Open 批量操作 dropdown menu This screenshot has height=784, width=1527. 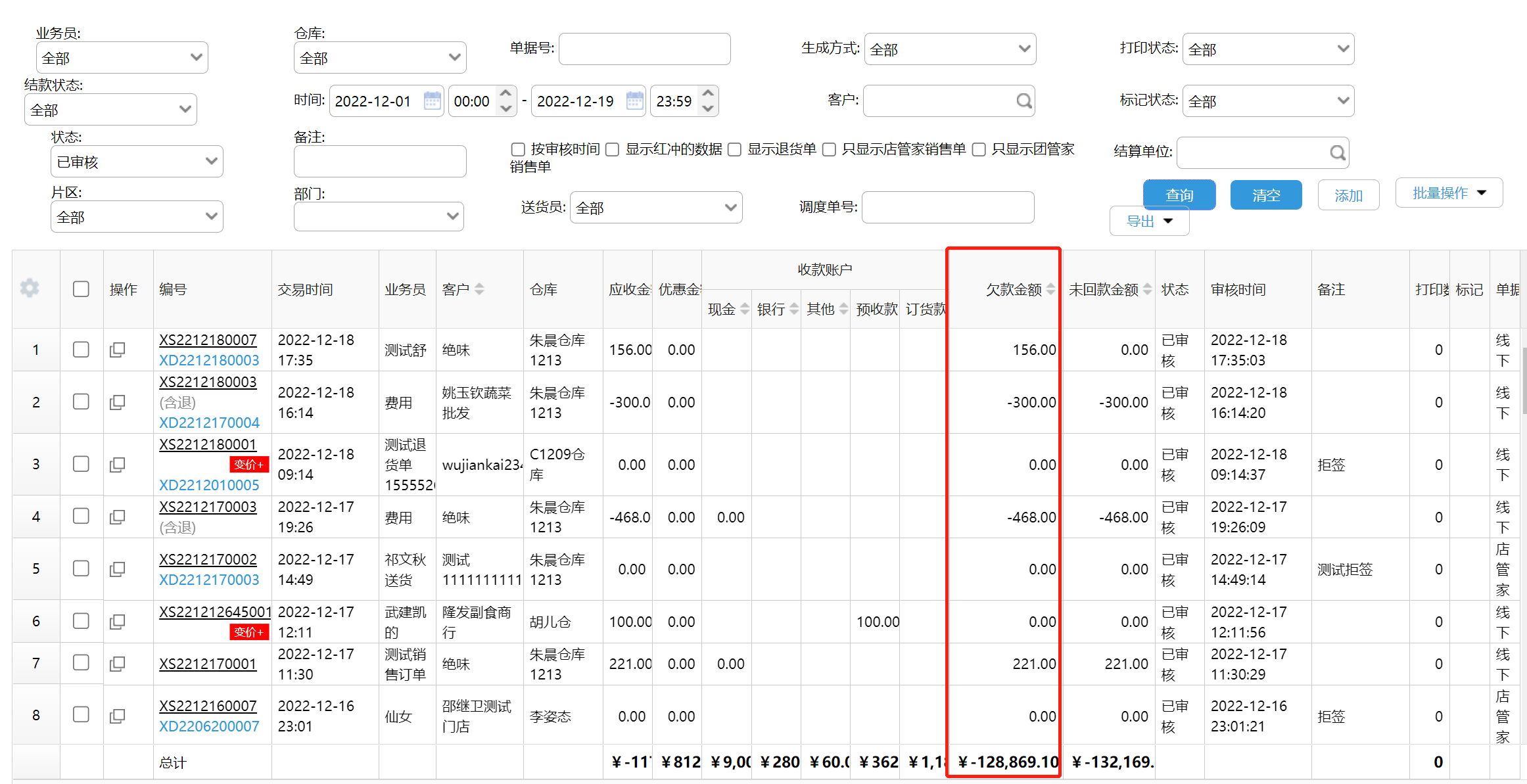point(1449,193)
